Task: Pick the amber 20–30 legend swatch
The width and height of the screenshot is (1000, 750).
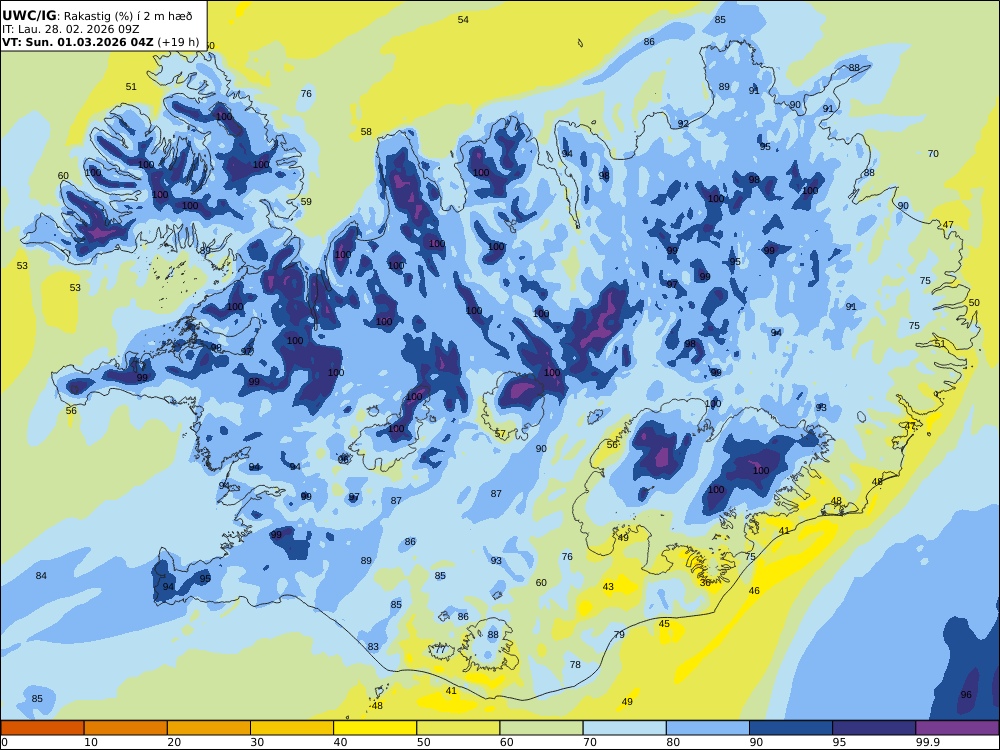Action: point(209,728)
